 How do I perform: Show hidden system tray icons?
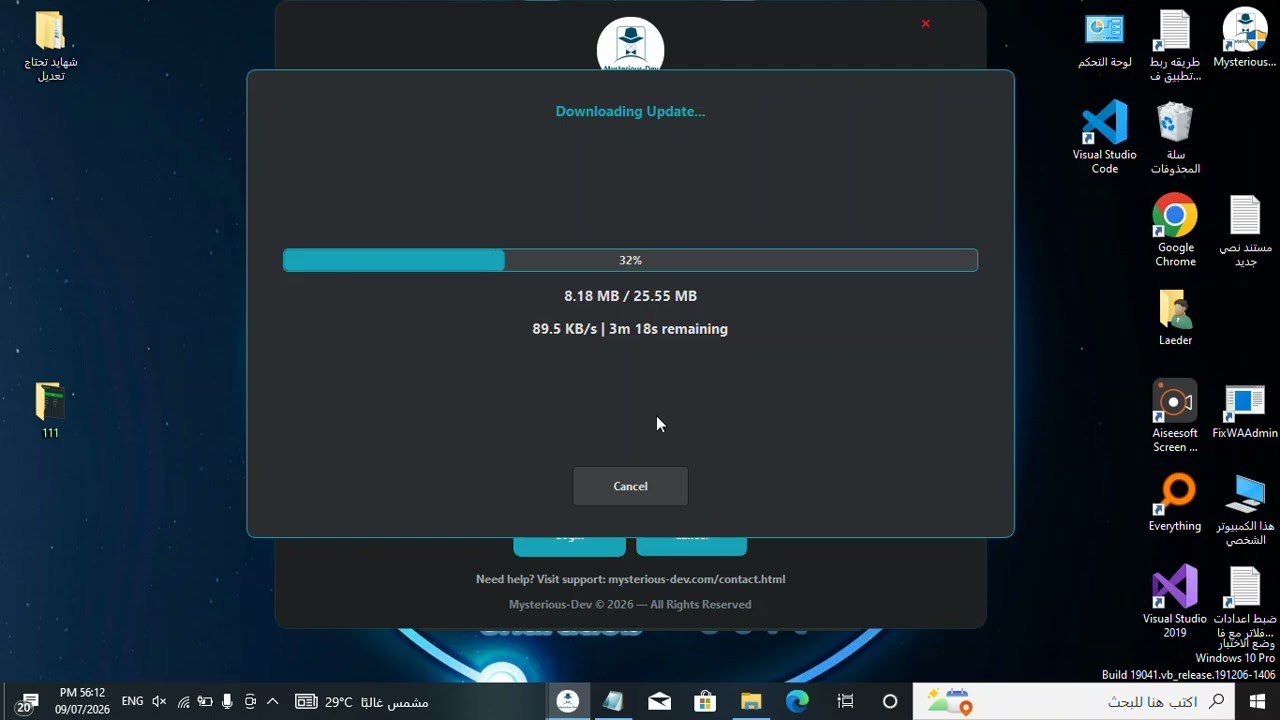pyautogui.click(x=272, y=702)
